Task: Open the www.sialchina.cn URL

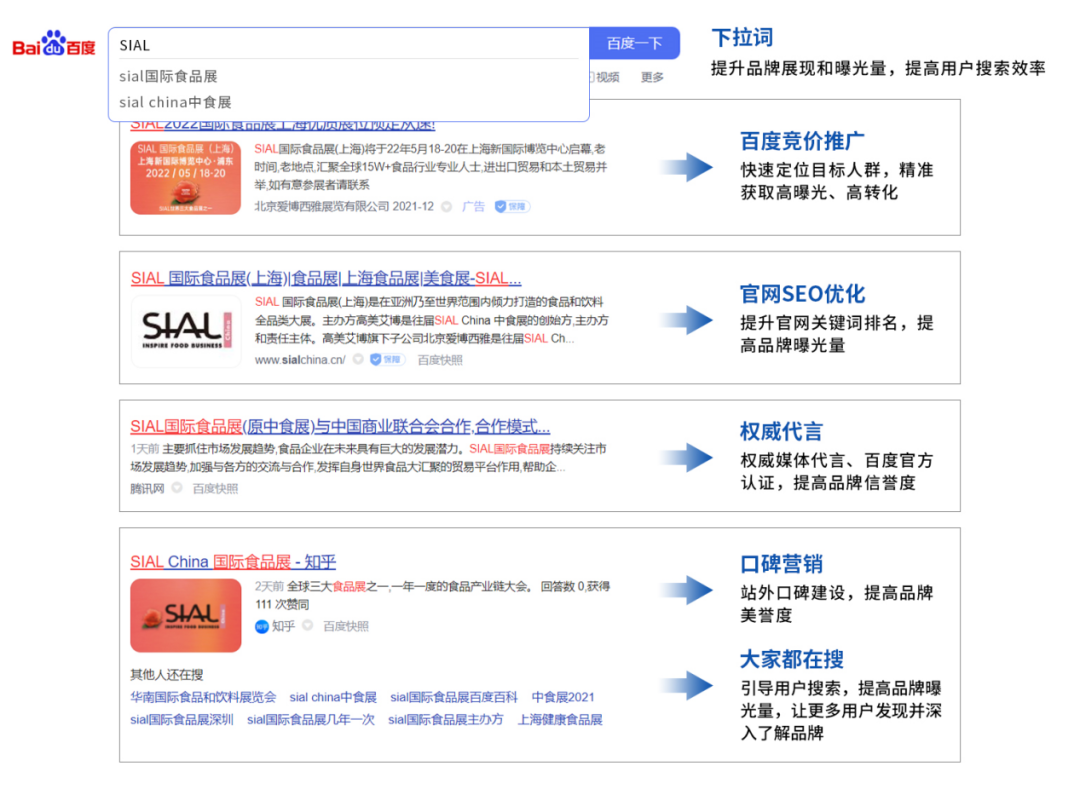Action: [x=300, y=359]
